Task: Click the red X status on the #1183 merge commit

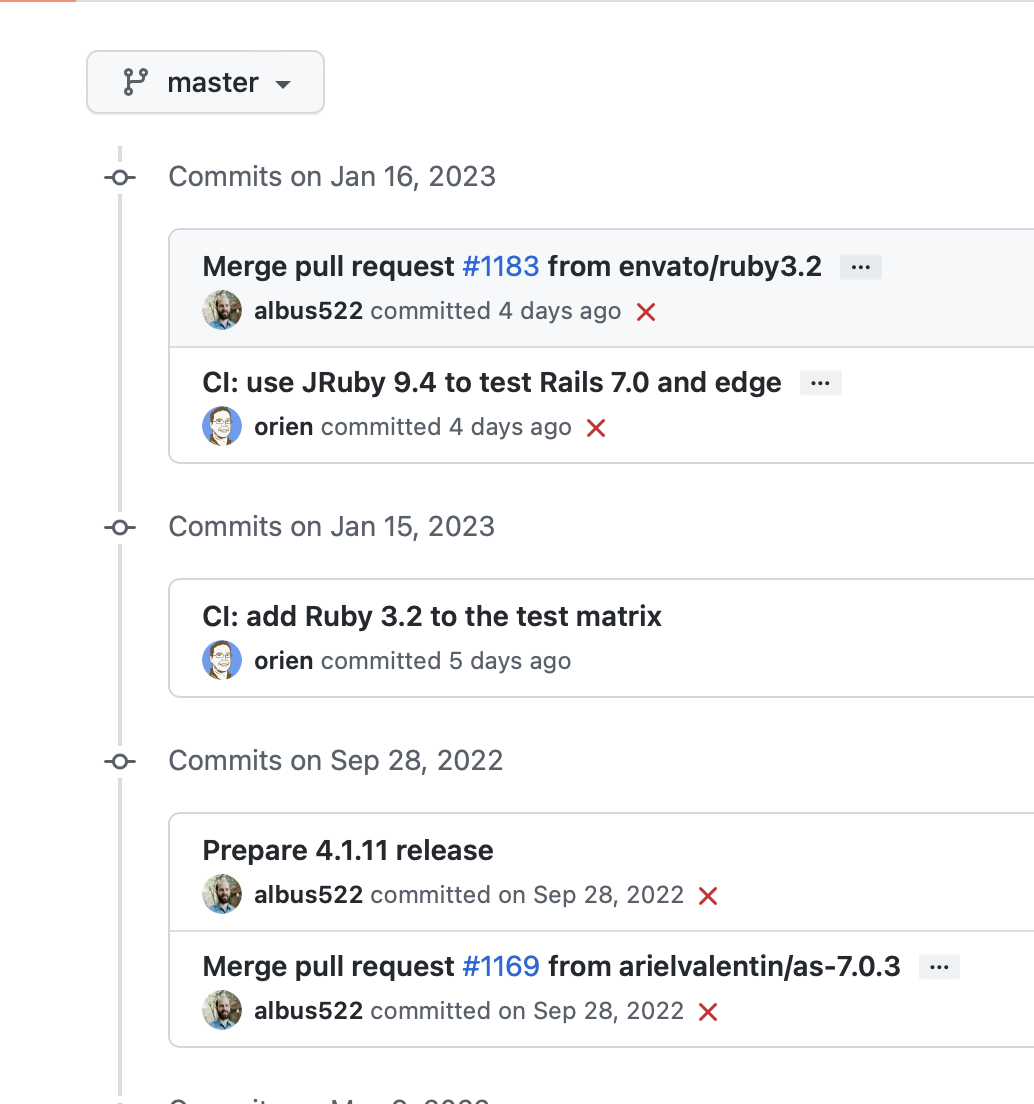Action: click(645, 311)
